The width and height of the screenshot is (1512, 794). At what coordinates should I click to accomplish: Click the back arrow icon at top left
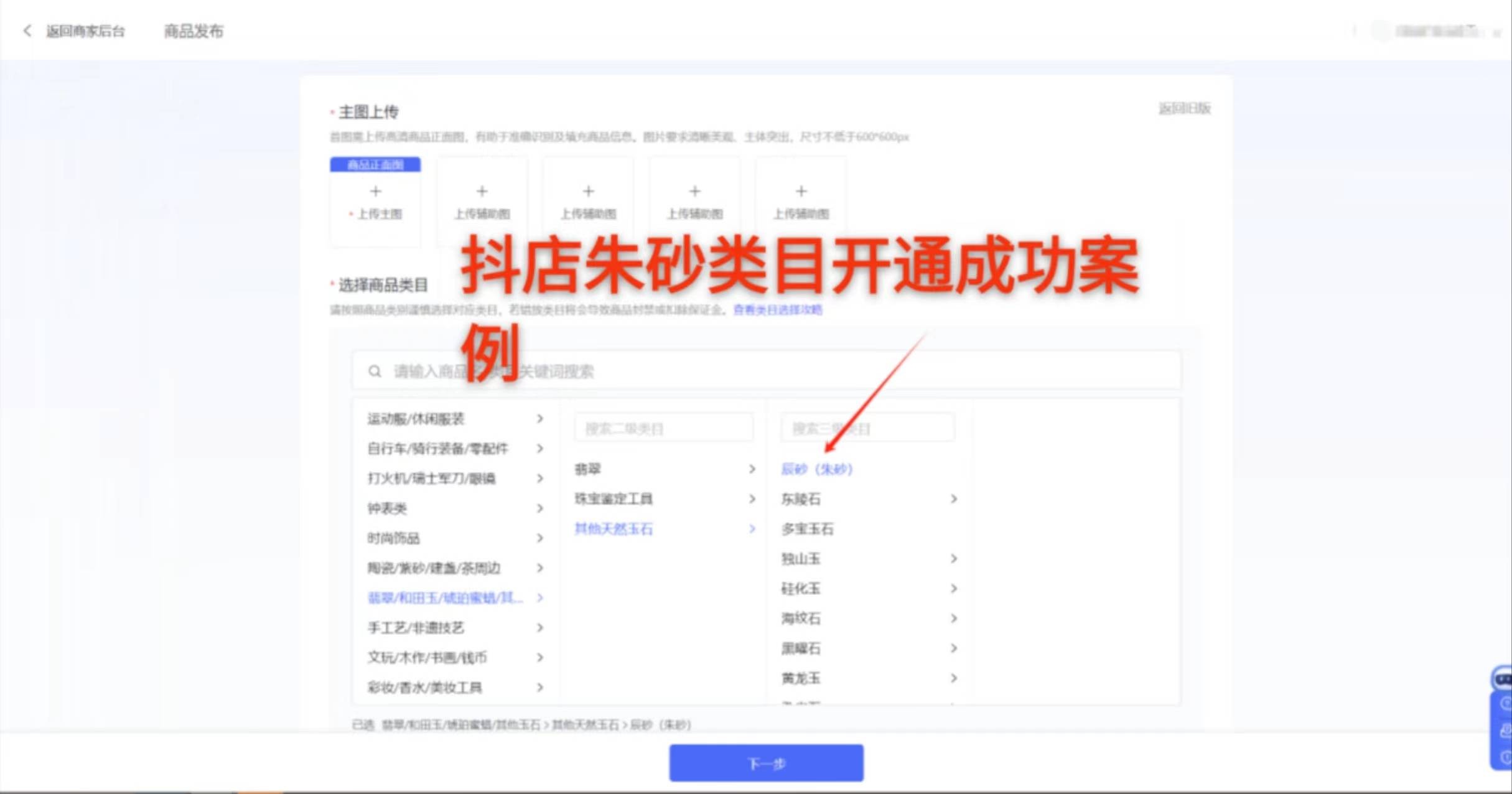click(x=27, y=30)
